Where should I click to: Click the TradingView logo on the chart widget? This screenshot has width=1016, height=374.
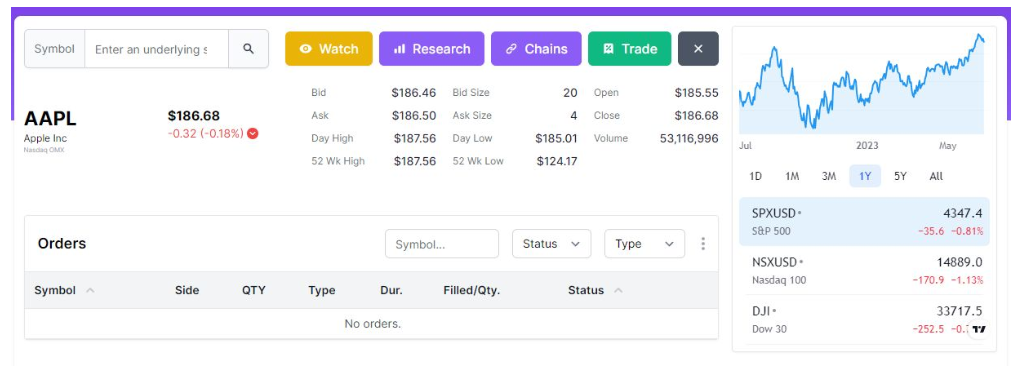pyautogui.click(x=978, y=329)
